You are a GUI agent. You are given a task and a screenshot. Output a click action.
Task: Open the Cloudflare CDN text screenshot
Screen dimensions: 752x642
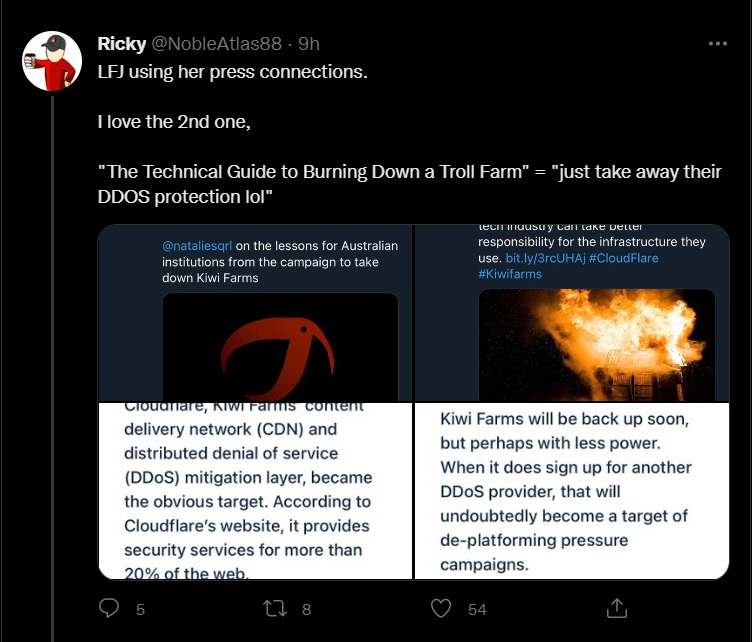[x=255, y=490]
